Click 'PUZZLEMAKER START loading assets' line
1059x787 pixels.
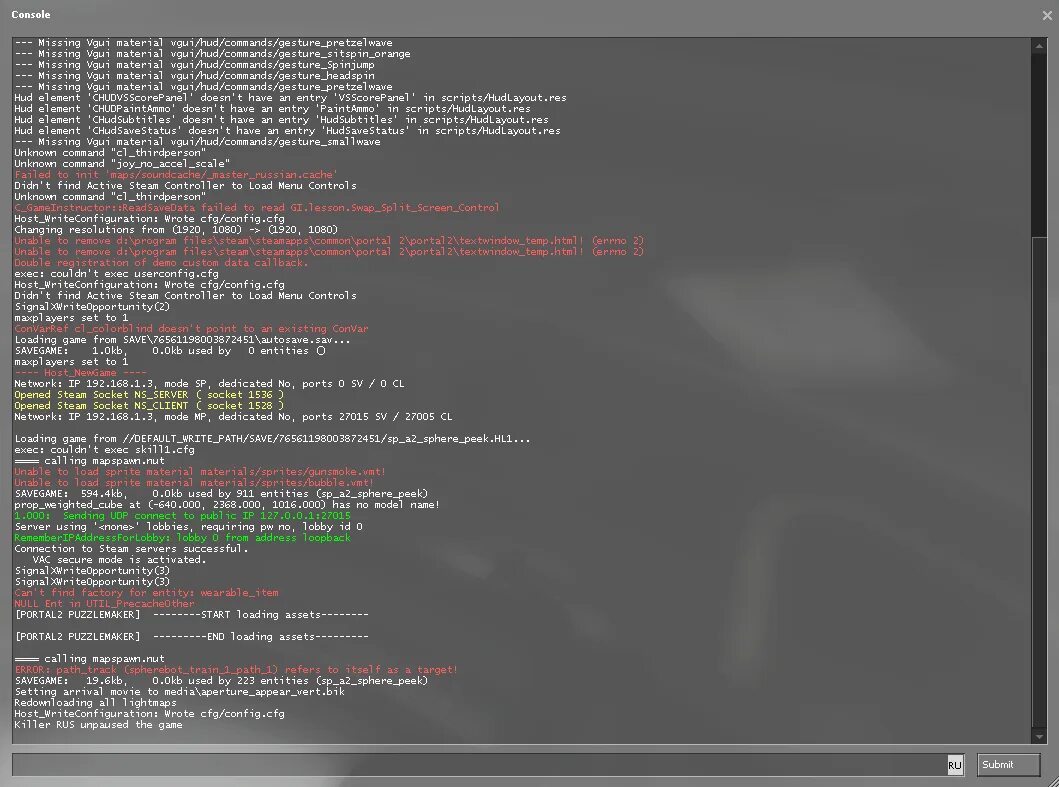(x=192, y=615)
